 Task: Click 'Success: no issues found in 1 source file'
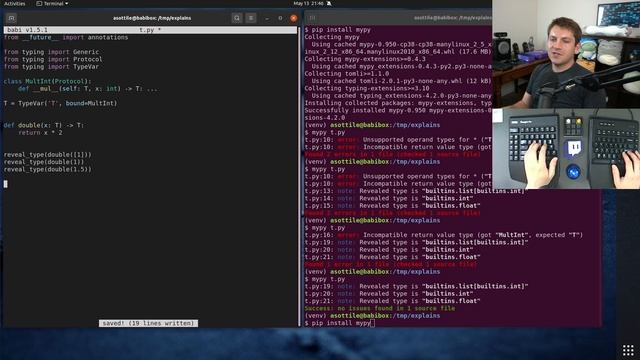[x=380, y=309]
